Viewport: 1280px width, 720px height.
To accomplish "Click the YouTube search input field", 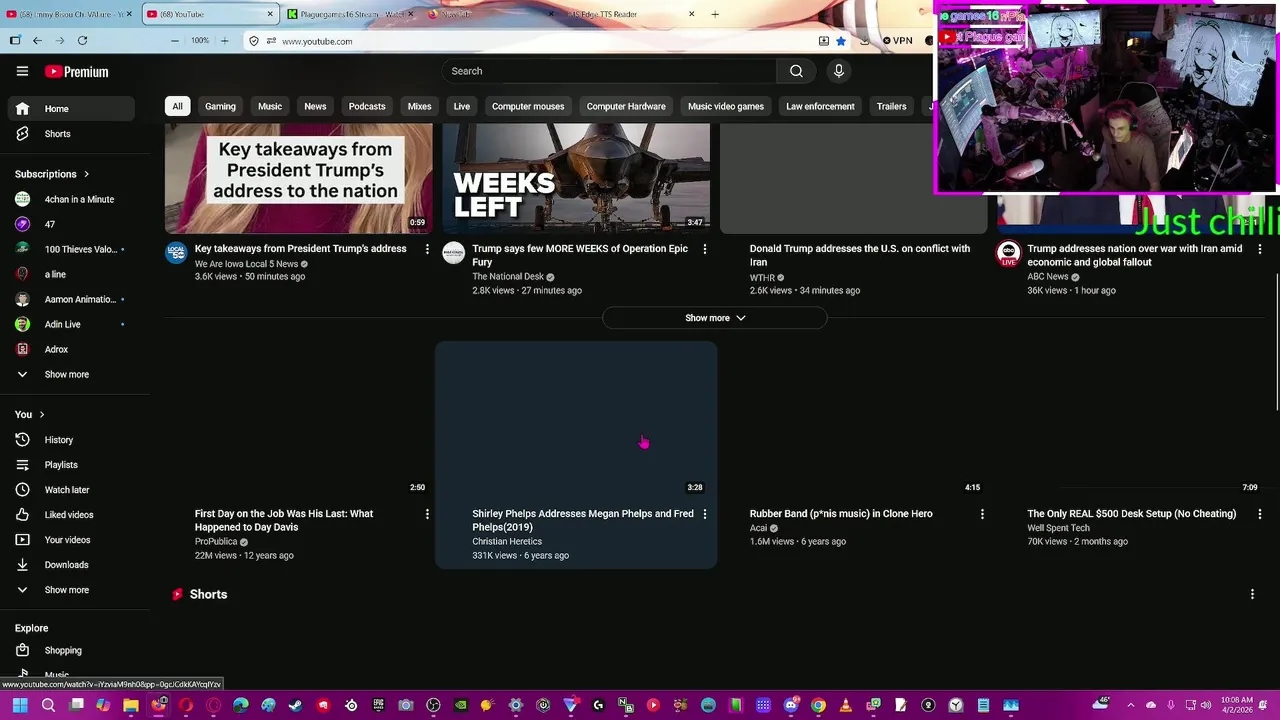I will 609,71.
